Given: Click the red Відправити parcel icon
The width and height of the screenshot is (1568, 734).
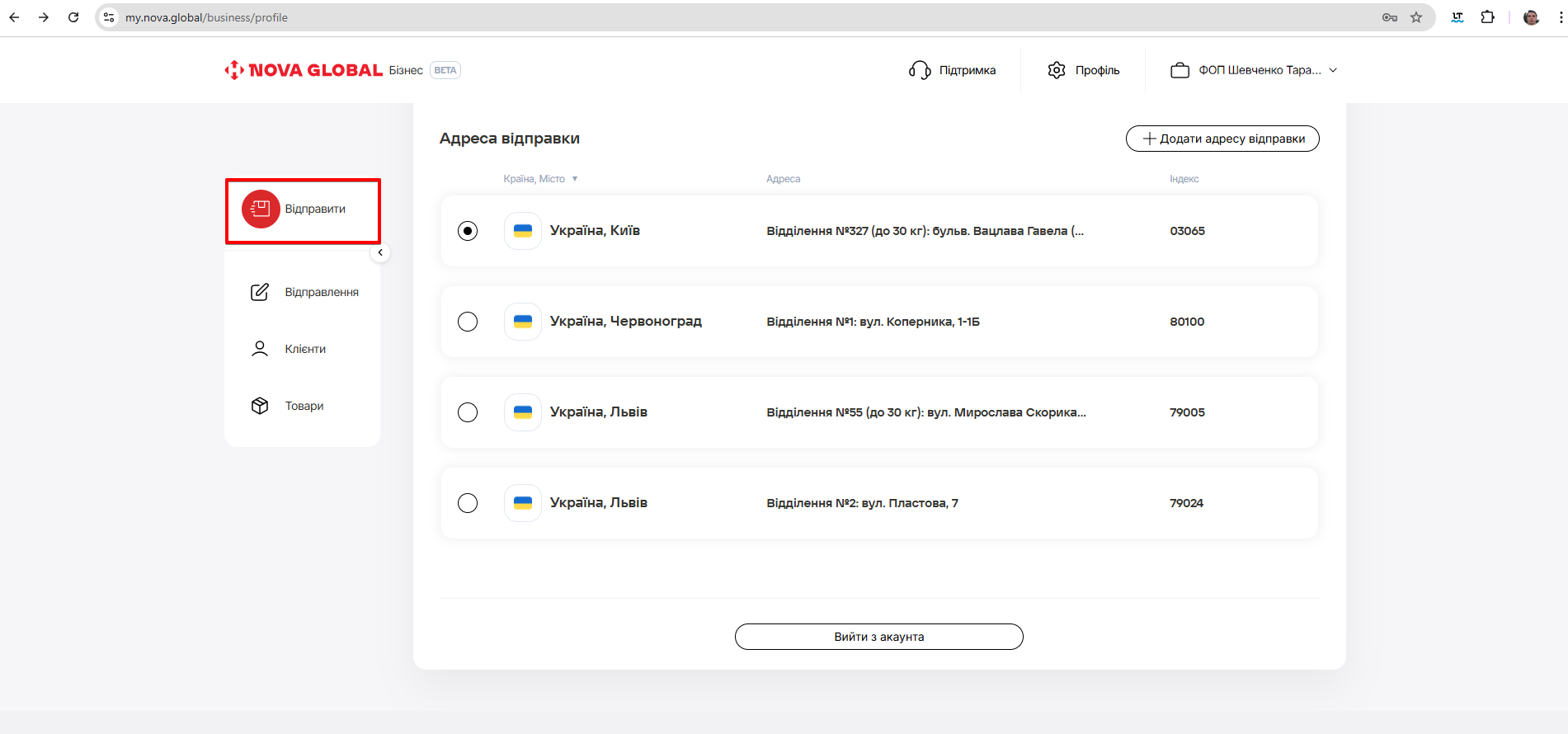Looking at the screenshot, I should tap(261, 209).
